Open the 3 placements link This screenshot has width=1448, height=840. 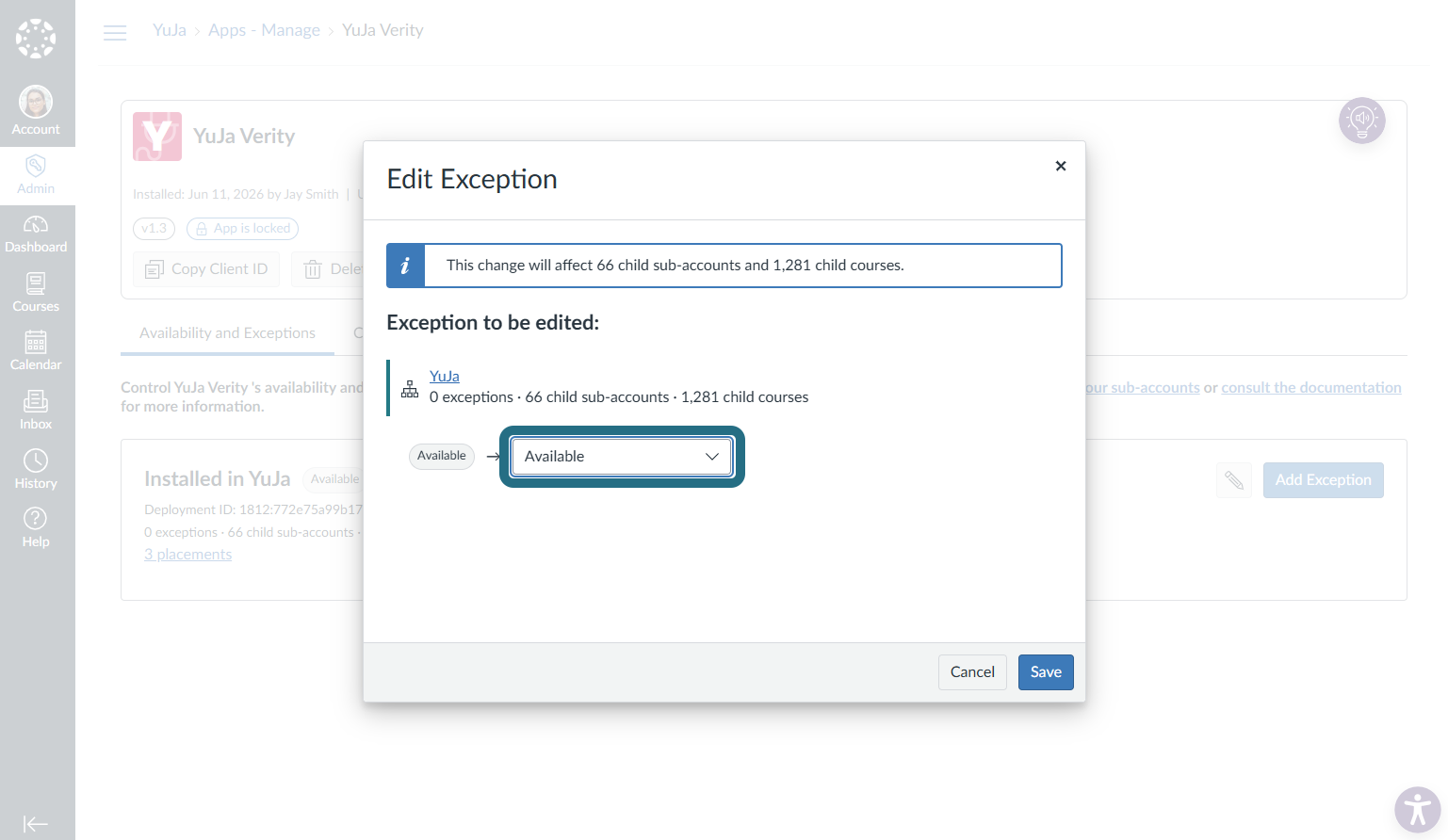pyautogui.click(x=187, y=555)
